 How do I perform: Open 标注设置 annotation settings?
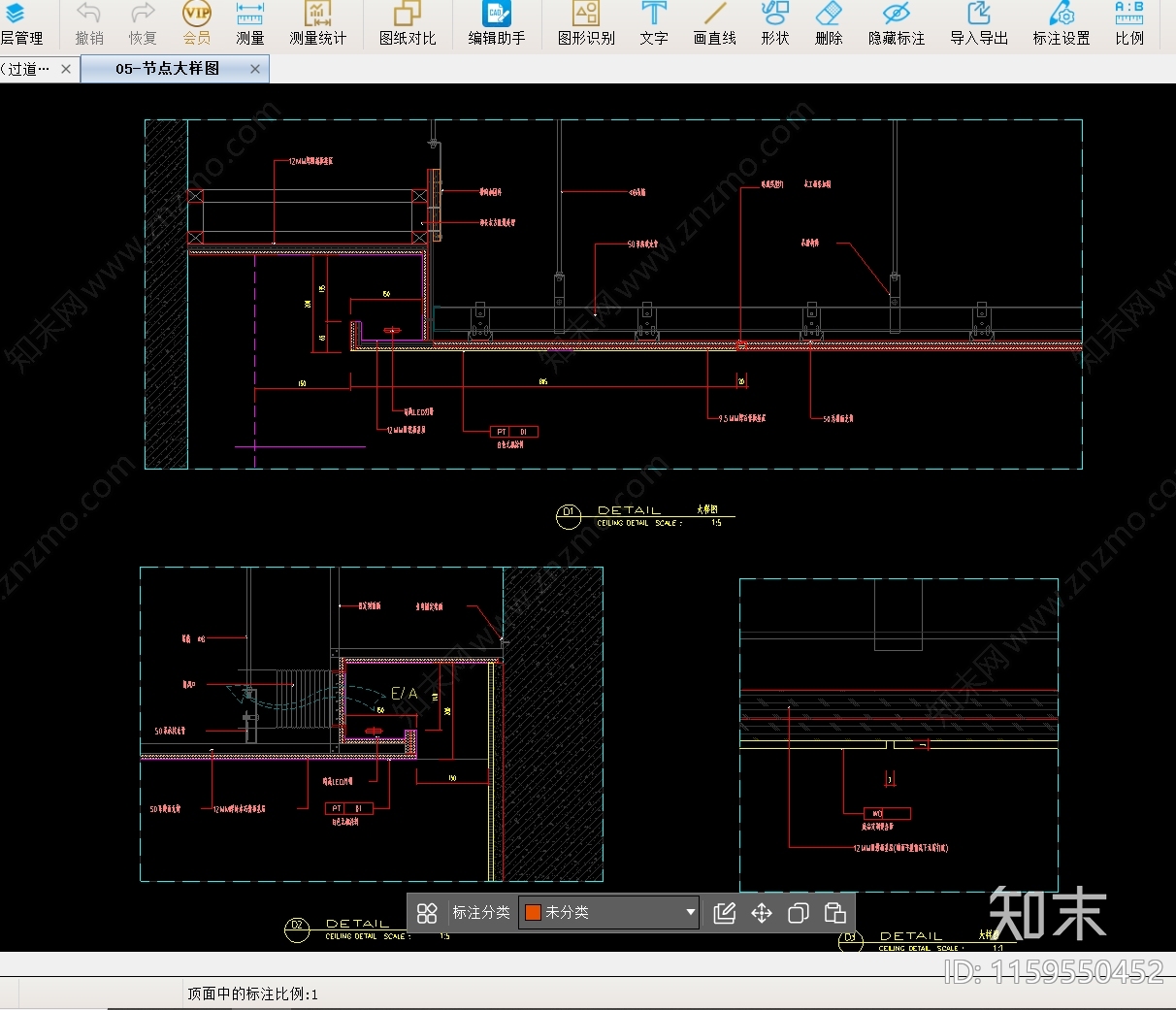pyautogui.click(x=1062, y=24)
